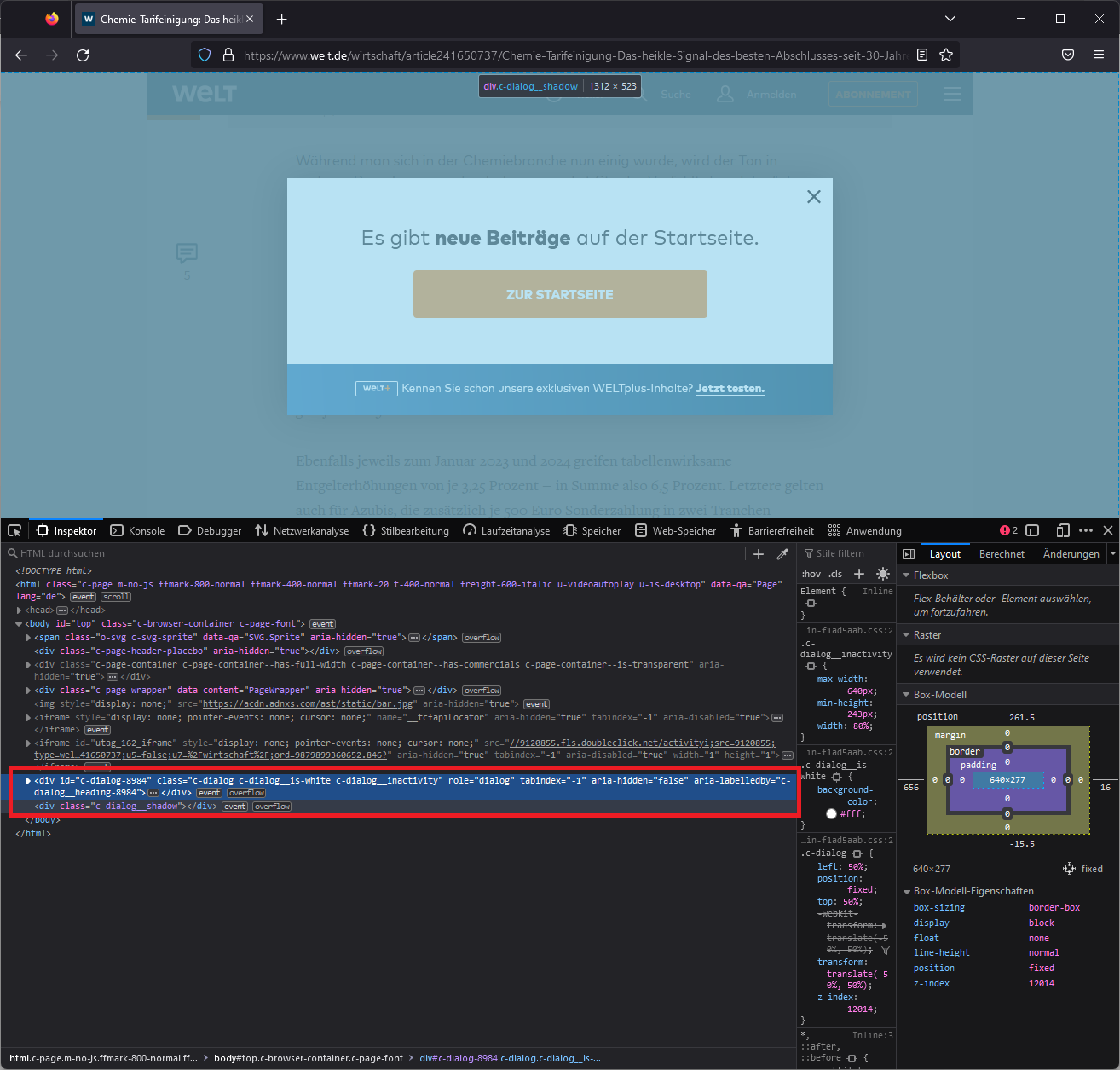Click the plus icon to add new CSS rule

(x=858, y=574)
